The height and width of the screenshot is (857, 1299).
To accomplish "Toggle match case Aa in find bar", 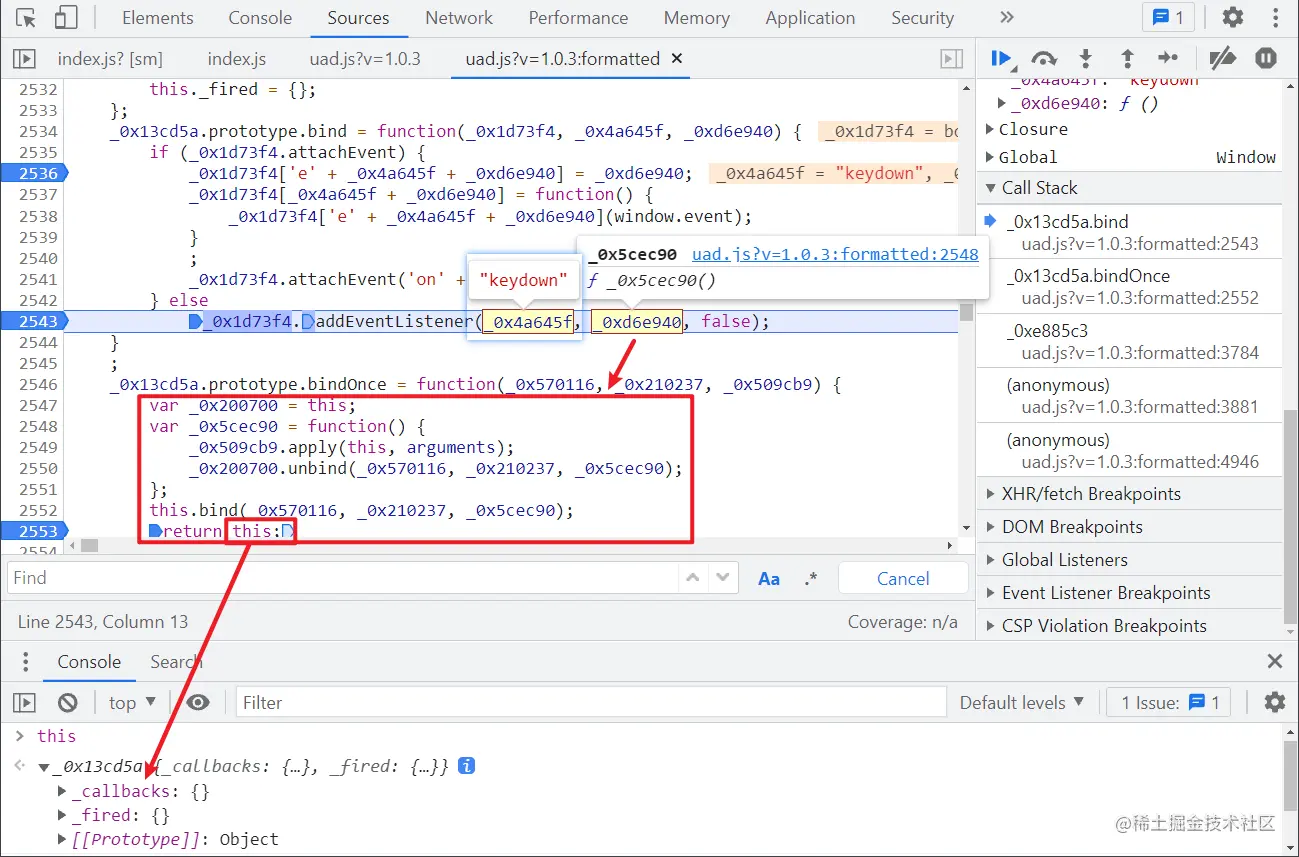I will [x=769, y=578].
